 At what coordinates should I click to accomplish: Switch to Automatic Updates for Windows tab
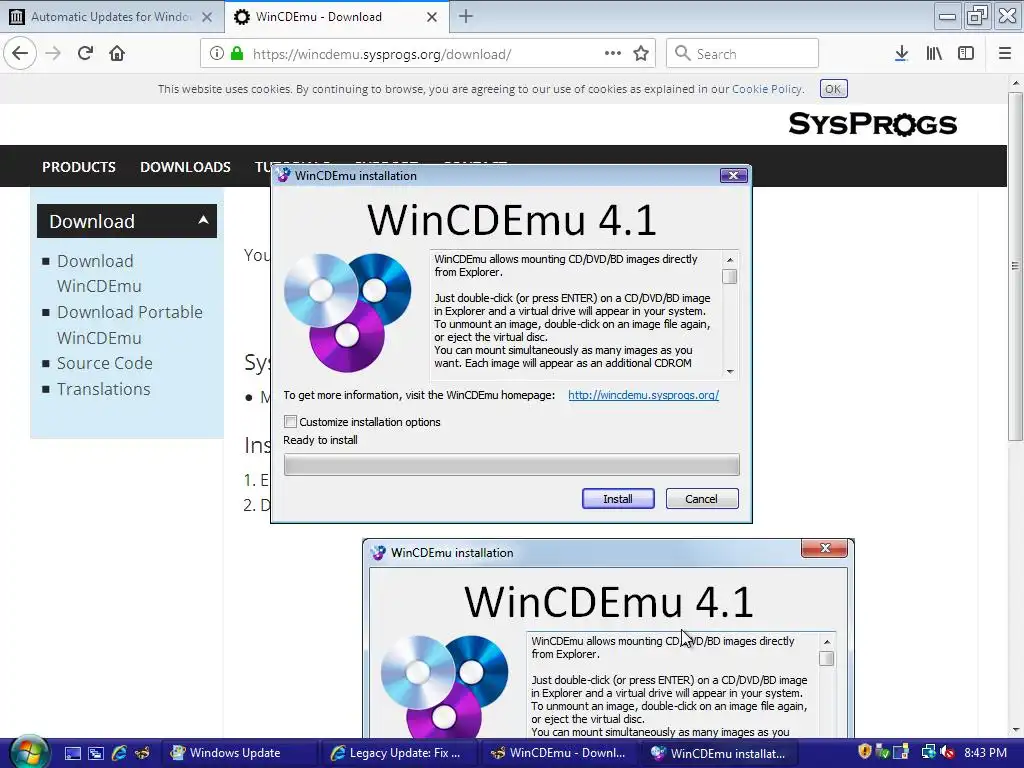112,17
